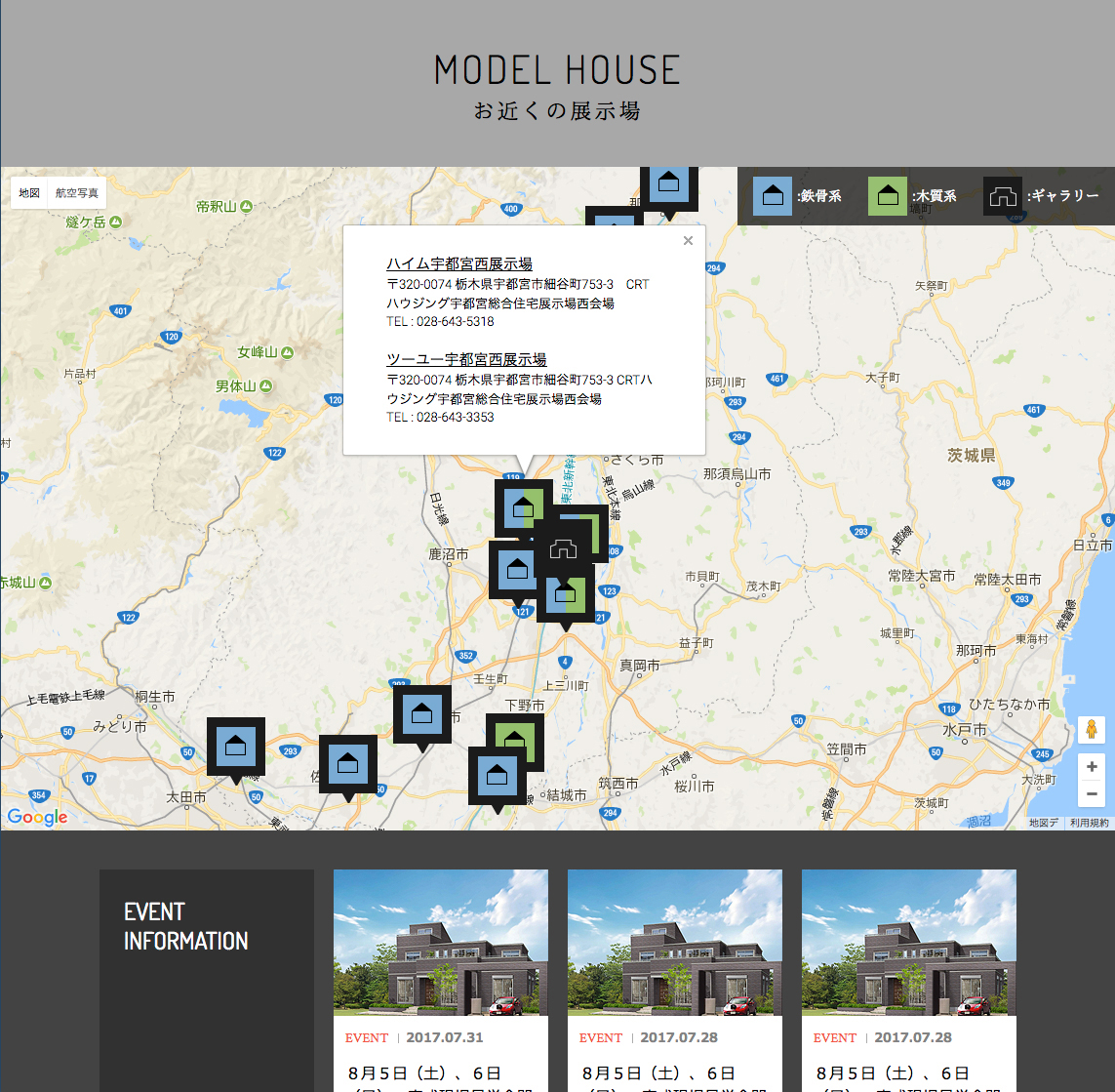Open ハイム宇都宮西展示場 link
This screenshot has height=1092, width=1115.
click(x=458, y=264)
